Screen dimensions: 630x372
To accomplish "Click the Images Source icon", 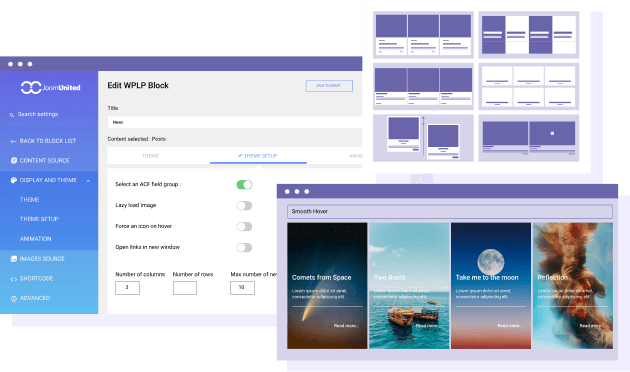I will point(14,259).
